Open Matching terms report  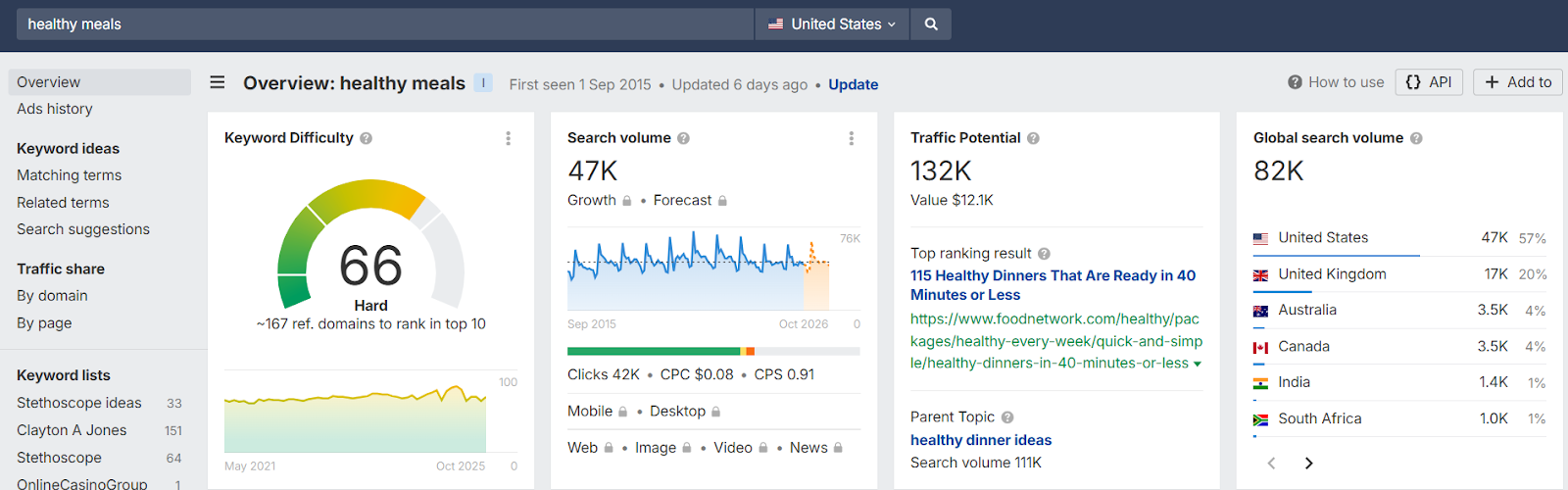[x=69, y=175]
